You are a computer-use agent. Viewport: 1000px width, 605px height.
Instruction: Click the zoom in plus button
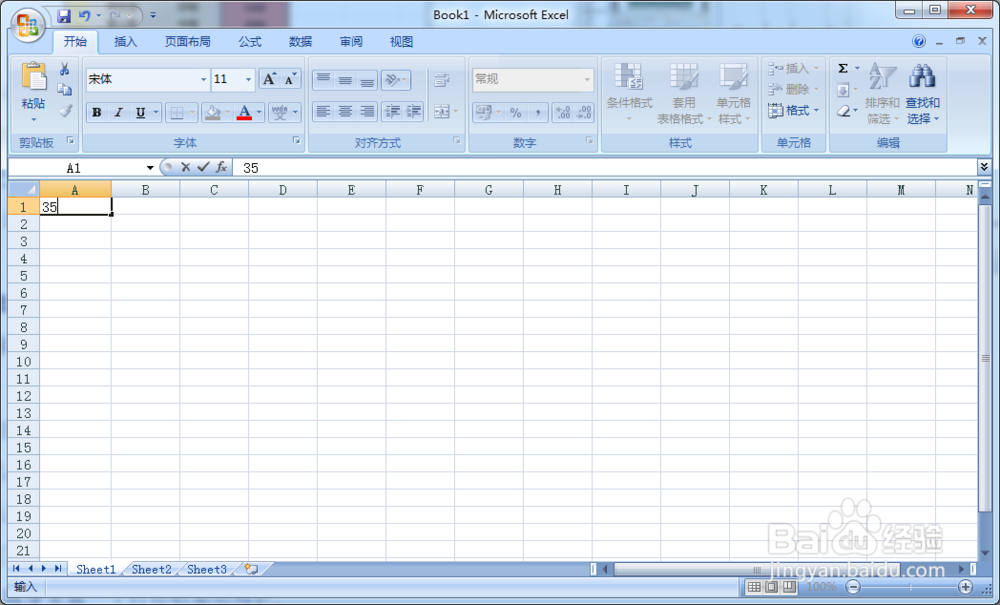[x=966, y=587]
